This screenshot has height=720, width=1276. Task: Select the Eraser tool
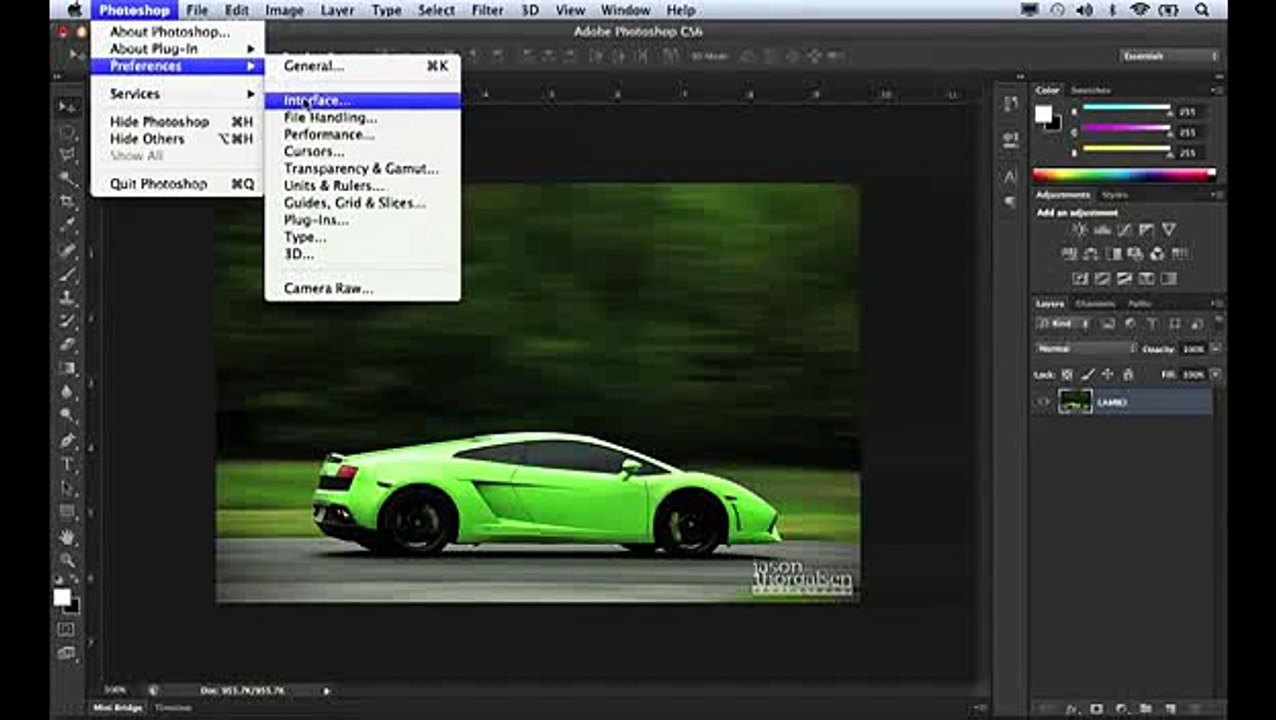[67, 345]
